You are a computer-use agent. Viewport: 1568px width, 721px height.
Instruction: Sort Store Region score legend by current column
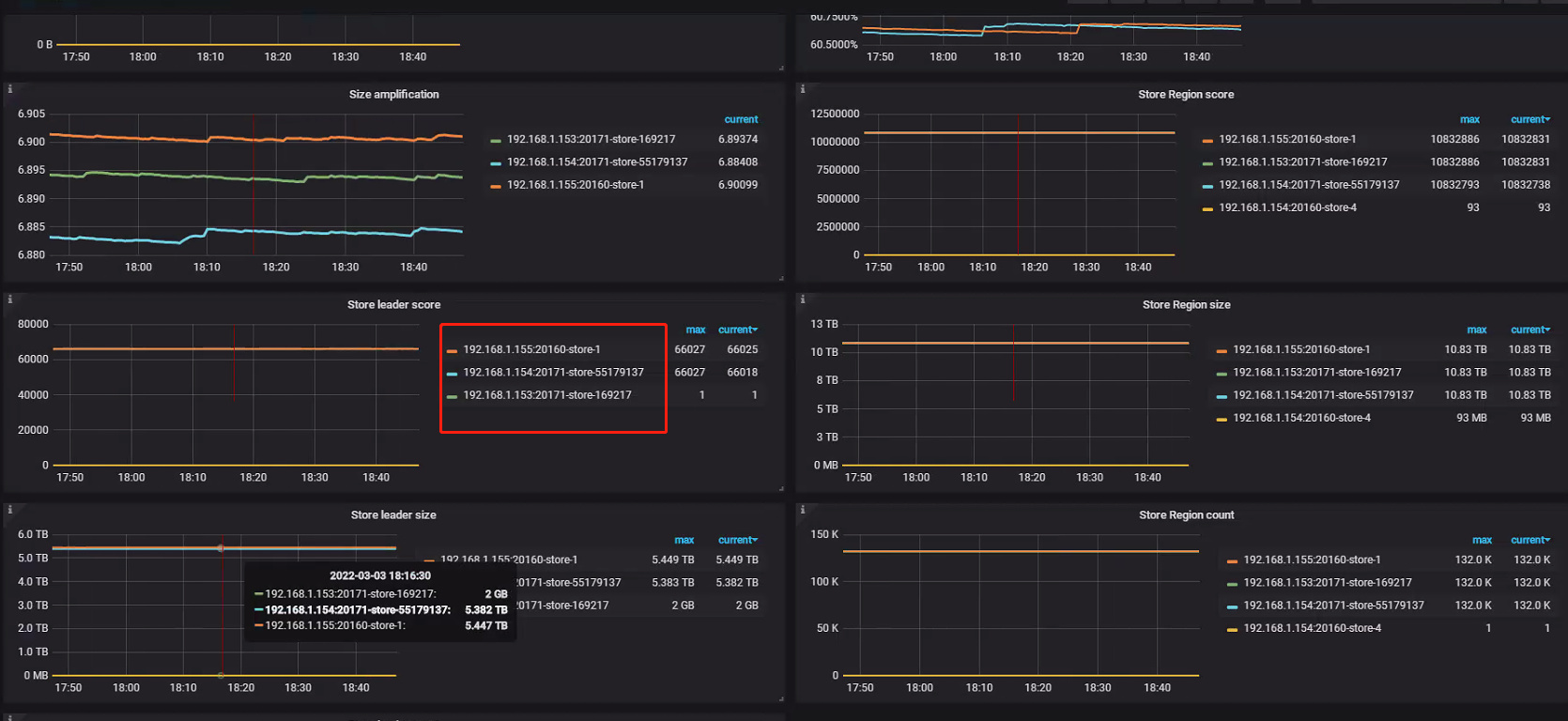click(1530, 119)
